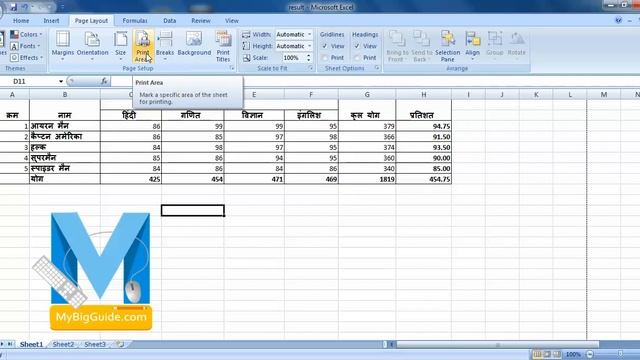Expand the Width Automatic dropdown
The width and height of the screenshot is (640, 360).
309,34
